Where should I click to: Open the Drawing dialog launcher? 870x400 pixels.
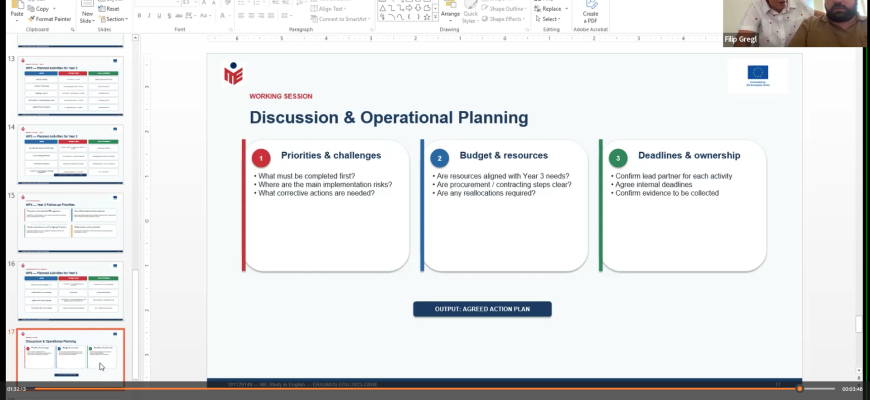[x=527, y=29]
